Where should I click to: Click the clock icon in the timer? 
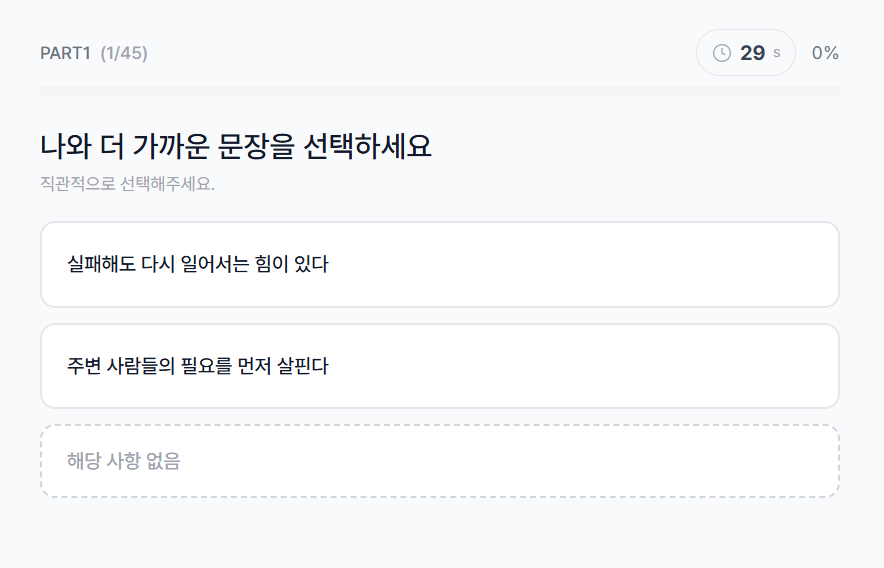(x=722, y=53)
